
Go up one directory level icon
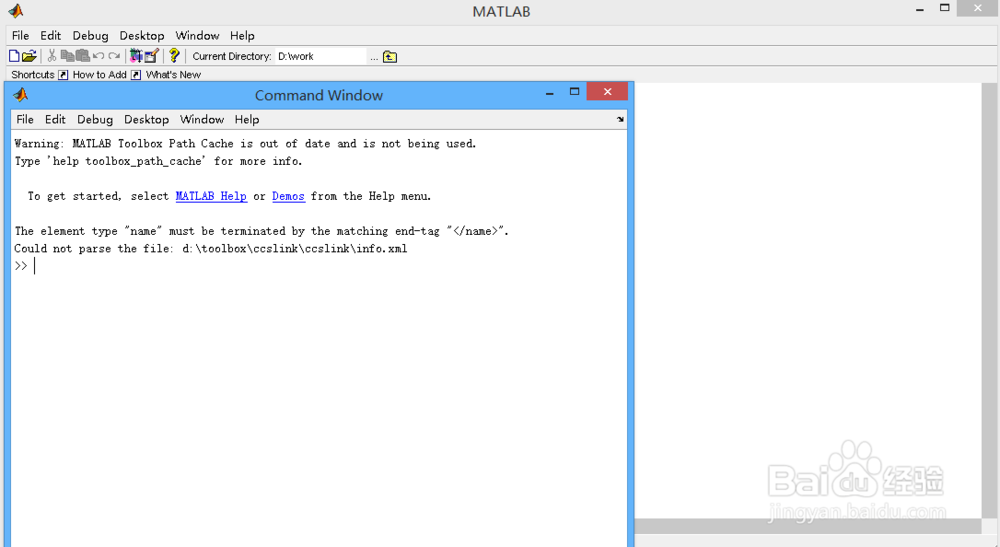click(390, 57)
